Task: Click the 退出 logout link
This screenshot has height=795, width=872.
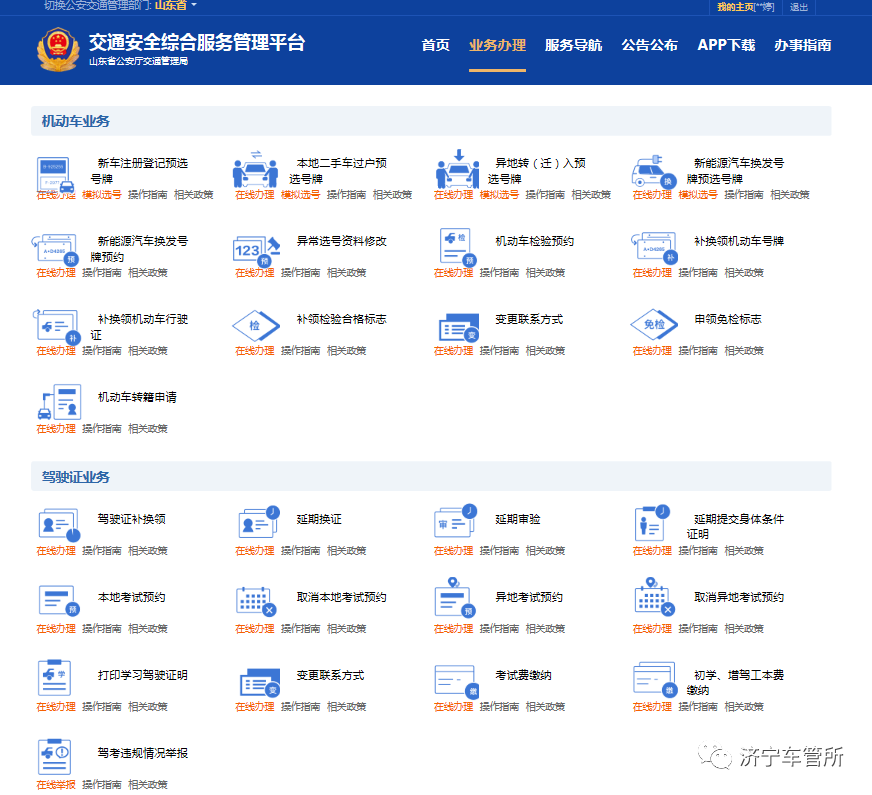Action: (x=799, y=7)
